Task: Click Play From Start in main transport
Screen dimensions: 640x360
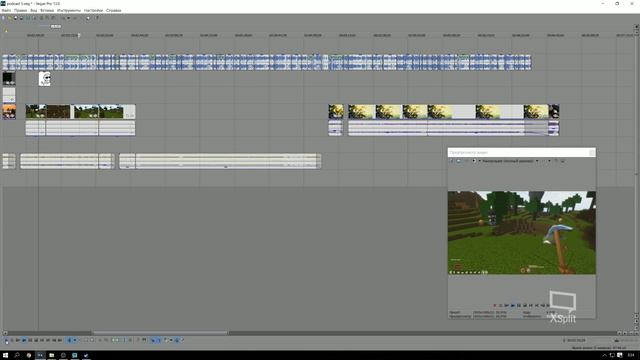Action: (x=18, y=340)
